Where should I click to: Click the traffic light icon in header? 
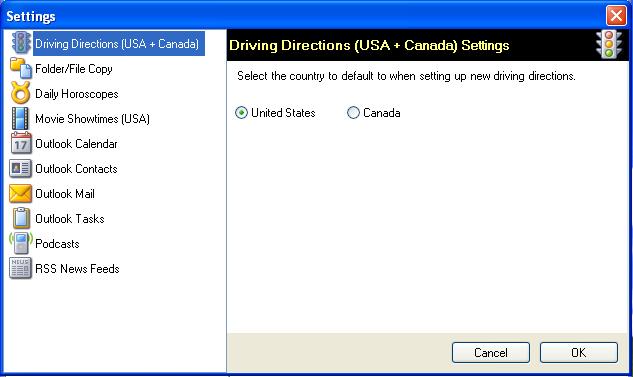tap(609, 44)
